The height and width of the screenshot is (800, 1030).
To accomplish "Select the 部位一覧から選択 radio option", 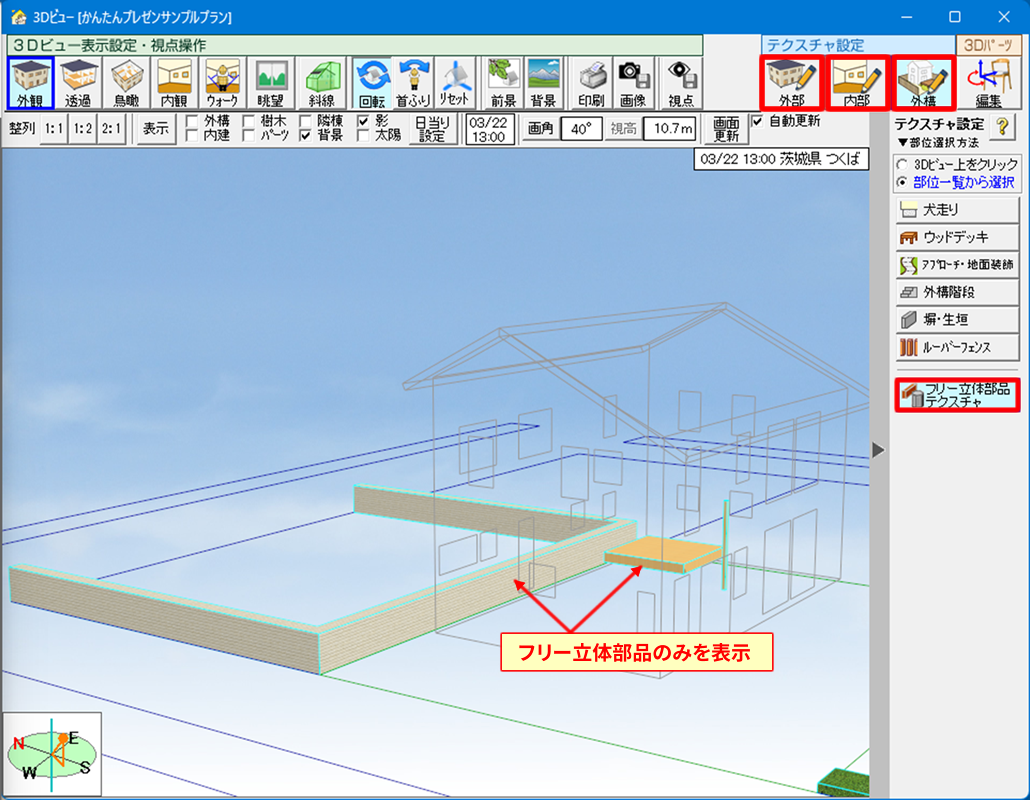I will pos(903,182).
